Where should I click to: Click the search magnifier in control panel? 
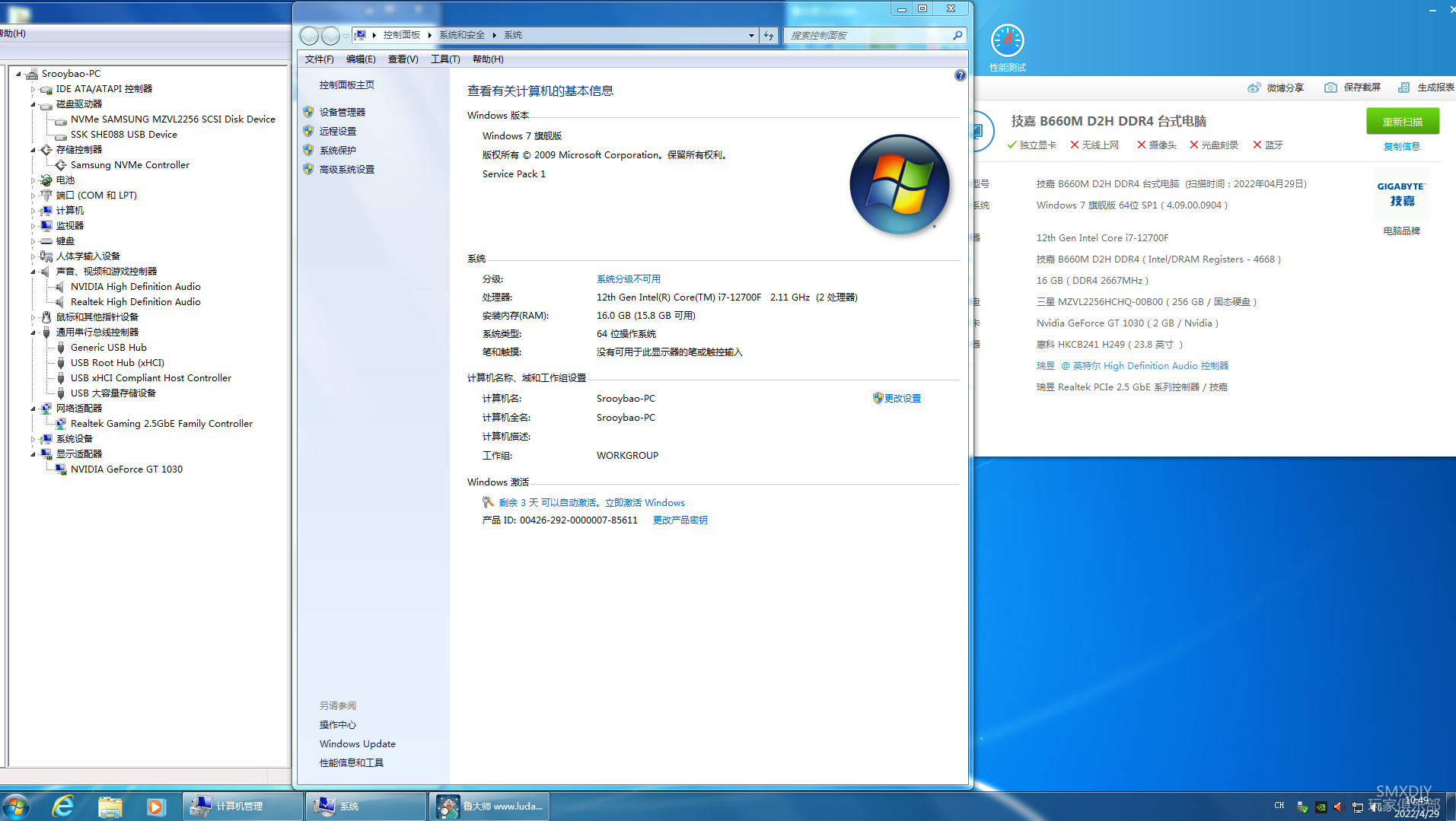pos(957,35)
